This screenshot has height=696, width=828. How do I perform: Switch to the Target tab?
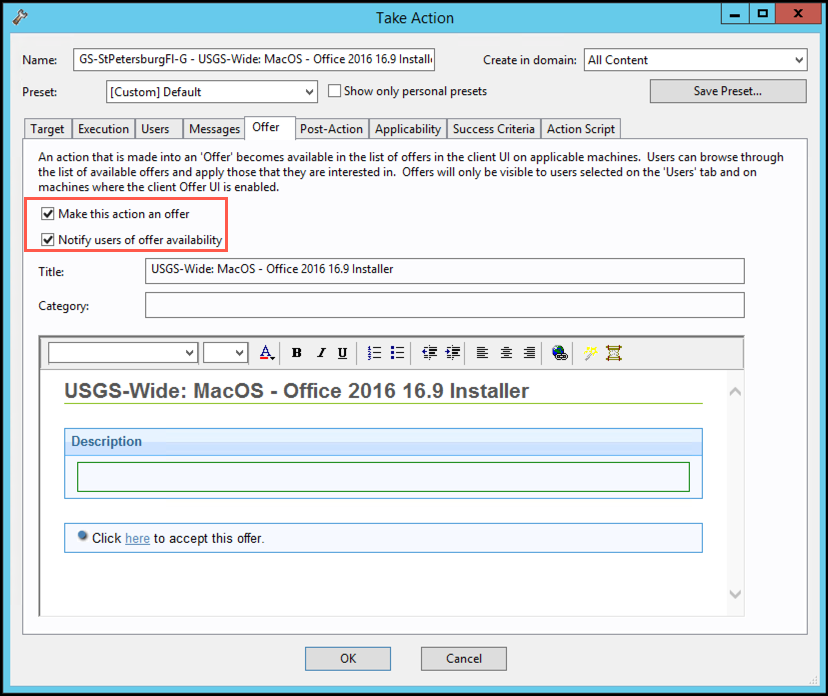tap(47, 129)
